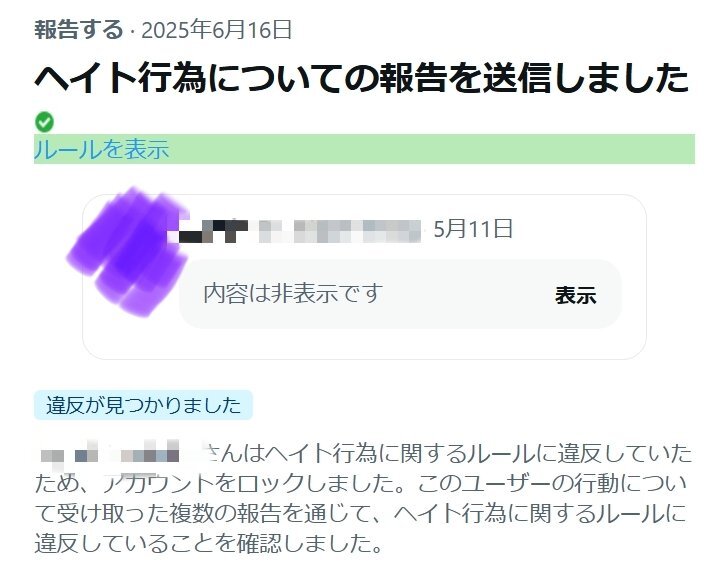Click empty area at bottom of reported post card
This screenshot has height=578, width=726.
[x=364, y=344]
